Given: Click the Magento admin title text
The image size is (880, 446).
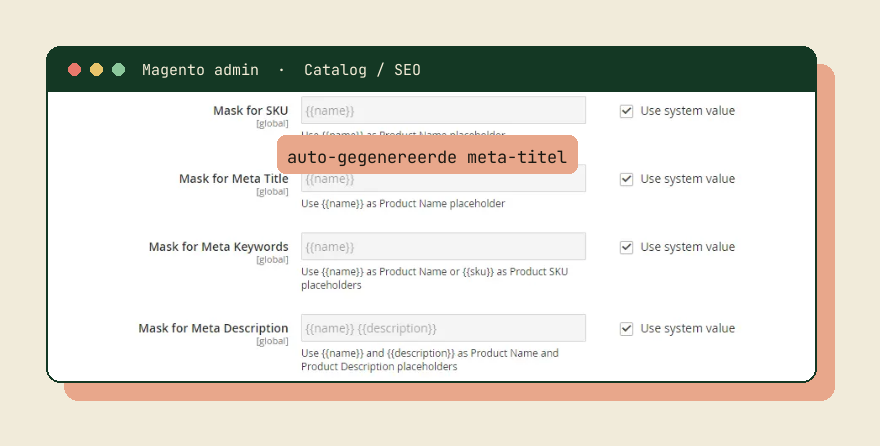Looking at the screenshot, I should (x=200, y=70).
